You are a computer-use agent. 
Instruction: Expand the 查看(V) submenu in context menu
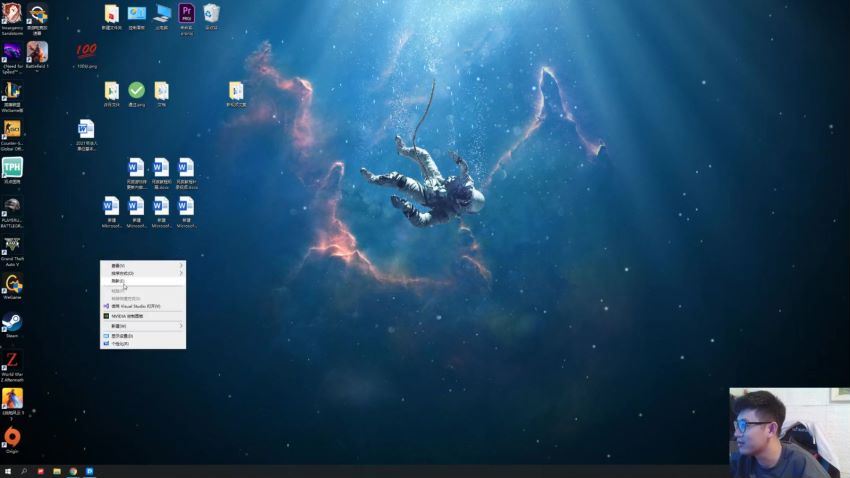(143, 266)
